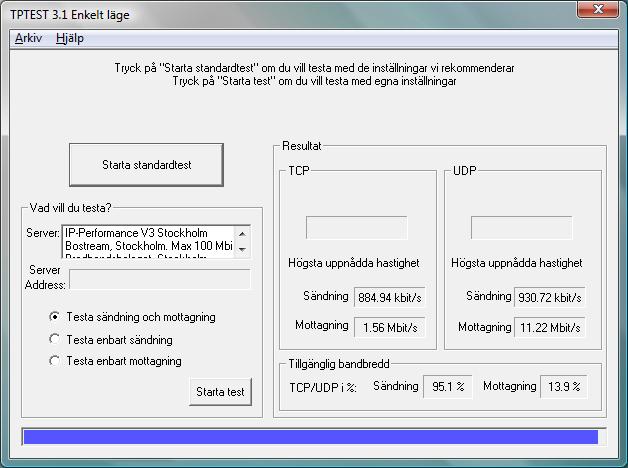Click the 95.1 % Sändning bandwidth value

pos(448,386)
